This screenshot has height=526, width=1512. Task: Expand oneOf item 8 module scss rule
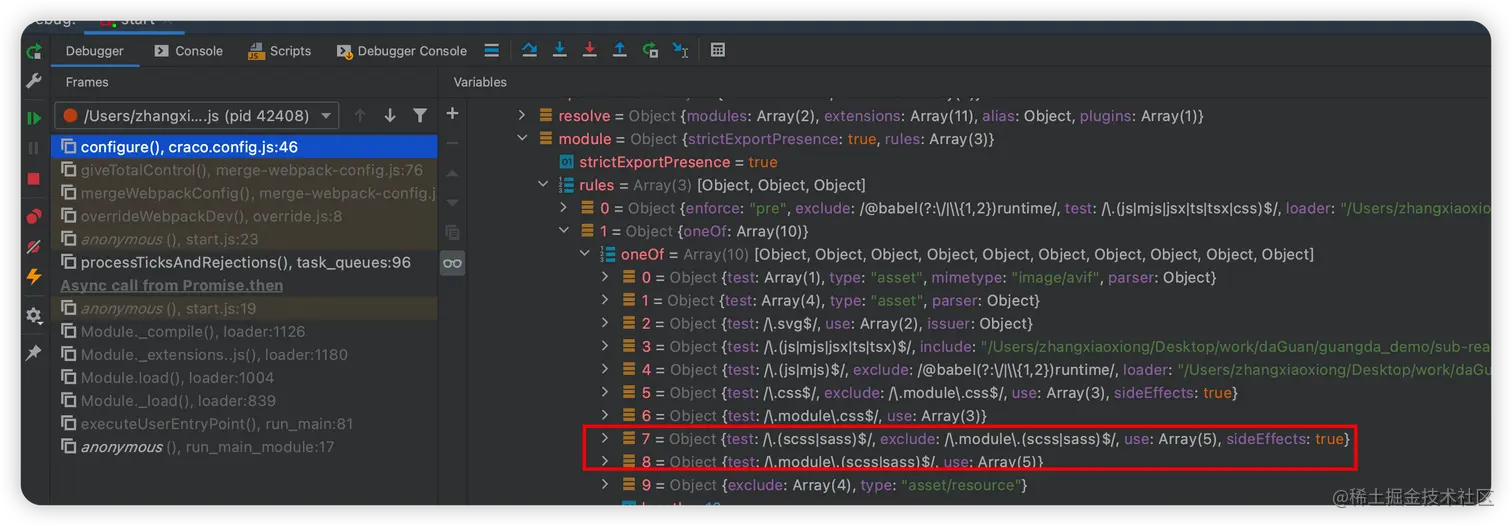pyautogui.click(x=605, y=461)
